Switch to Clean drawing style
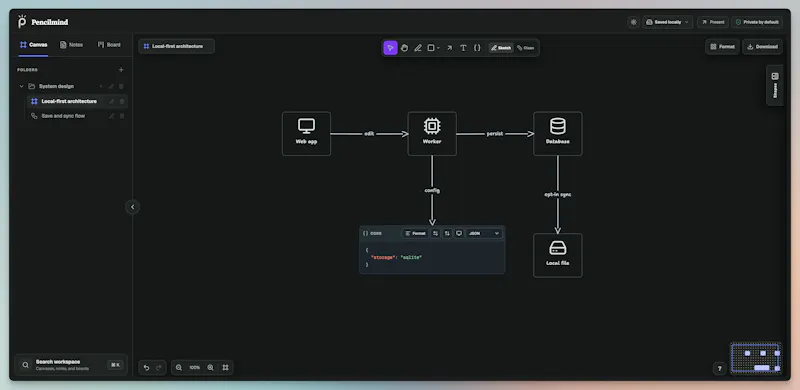The image size is (800, 390). [x=526, y=47]
